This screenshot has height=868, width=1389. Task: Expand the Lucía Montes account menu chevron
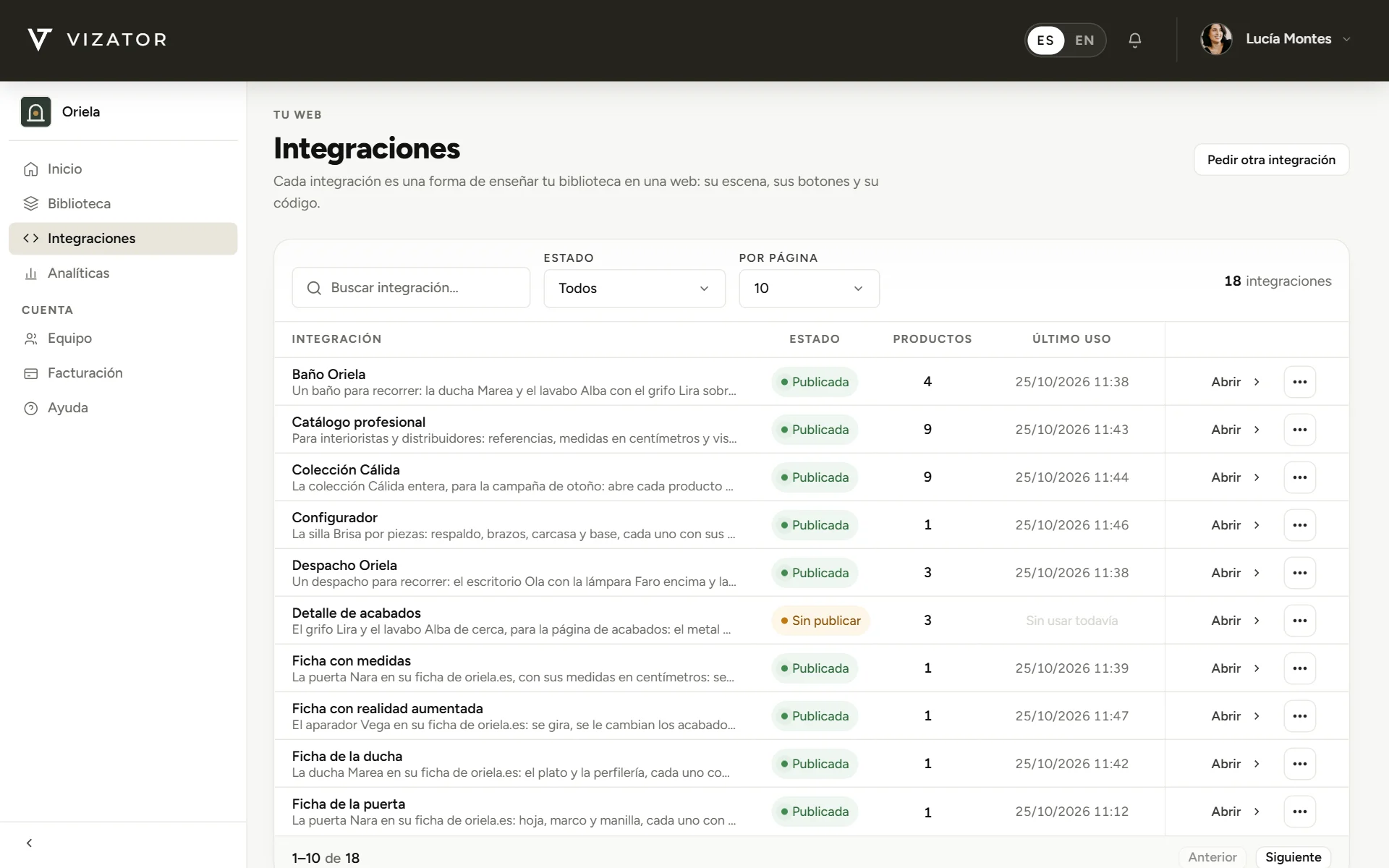click(x=1346, y=40)
